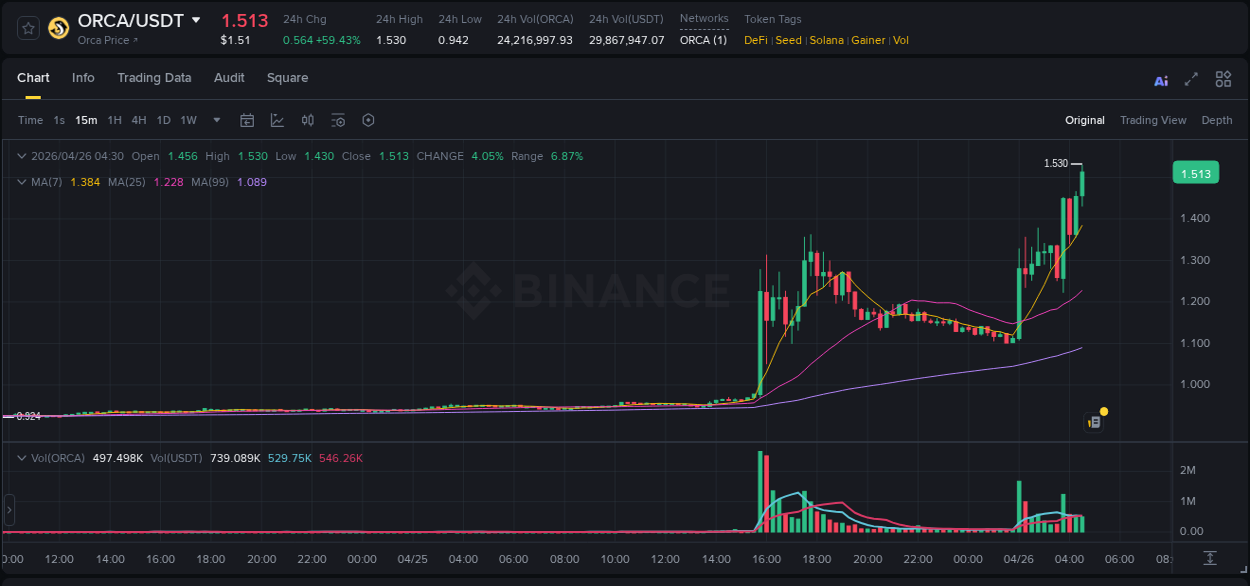Launch the Ai assistant icon
The image size is (1250, 586).
[1161, 79]
